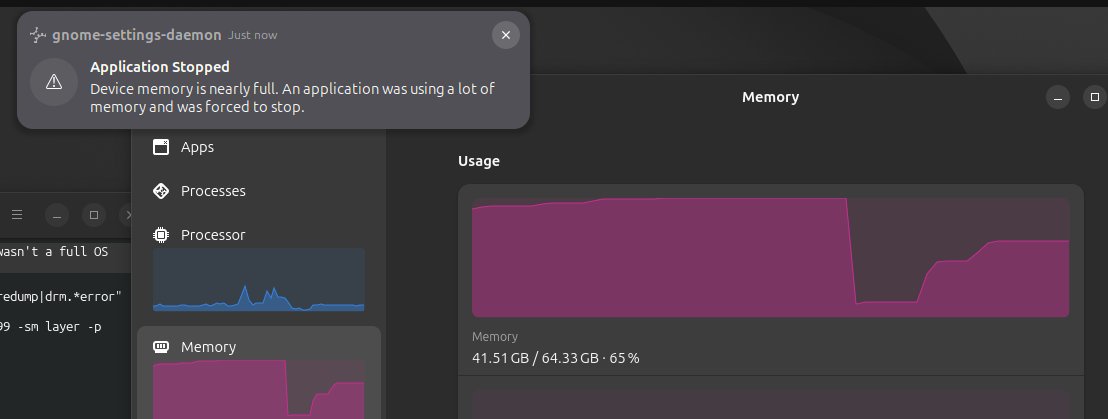Click the blue Processor usage mini graph

click(259, 280)
